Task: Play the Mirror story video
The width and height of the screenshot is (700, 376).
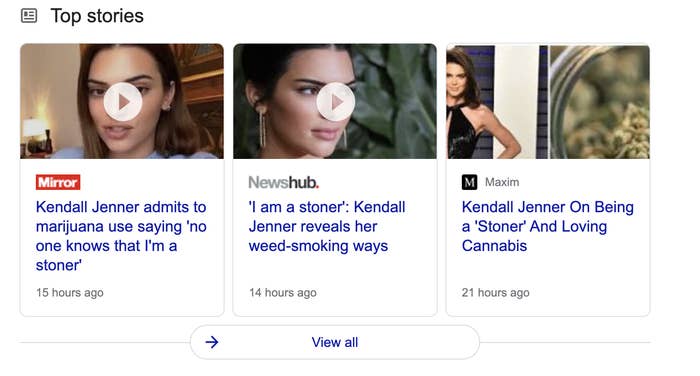Action: click(x=123, y=102)
